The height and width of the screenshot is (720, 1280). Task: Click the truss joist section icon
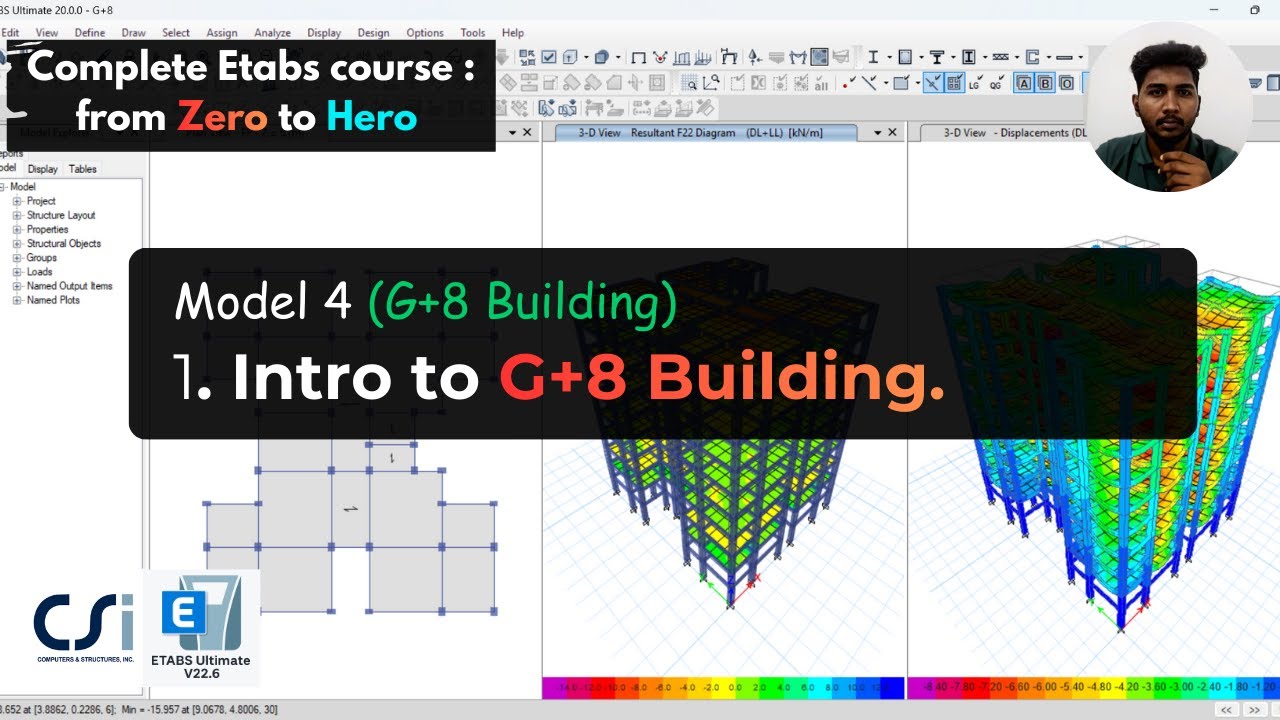pos(1000,57)
